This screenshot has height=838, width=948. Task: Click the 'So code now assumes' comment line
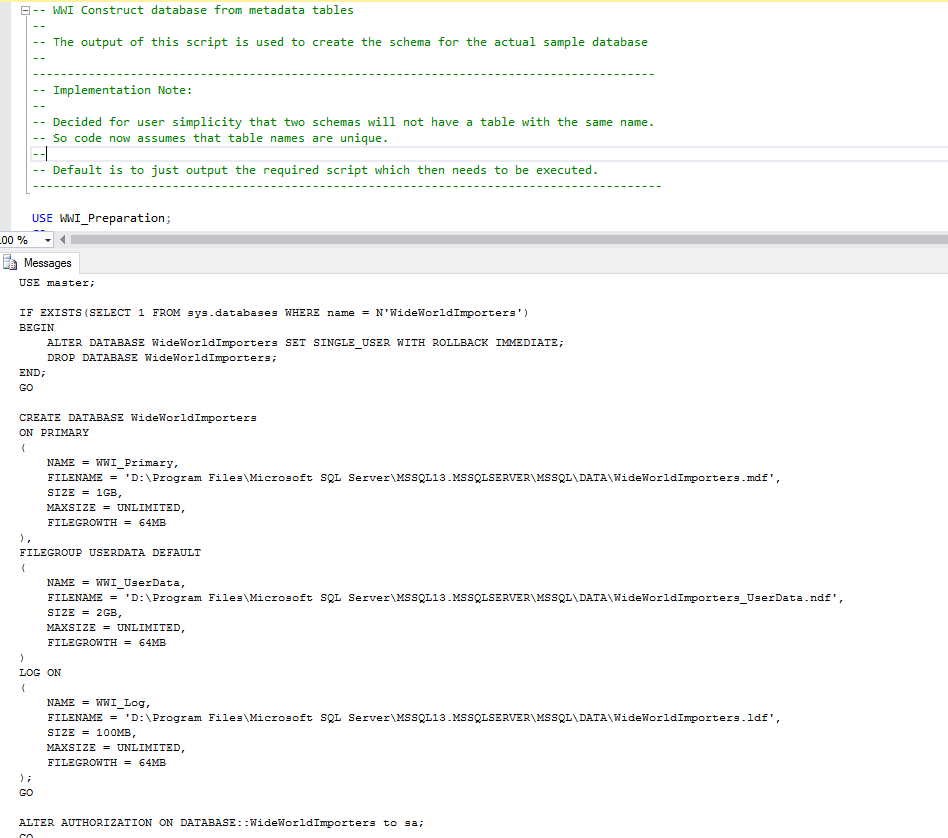[210, 138]
